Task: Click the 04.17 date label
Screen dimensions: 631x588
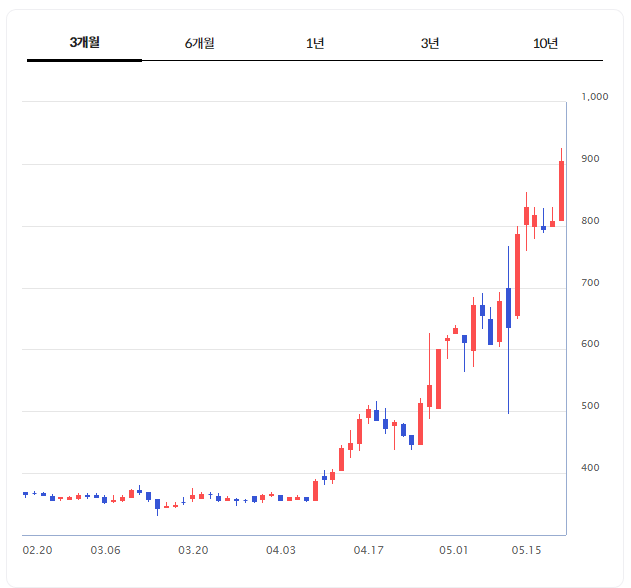Action: click(369, 550)
